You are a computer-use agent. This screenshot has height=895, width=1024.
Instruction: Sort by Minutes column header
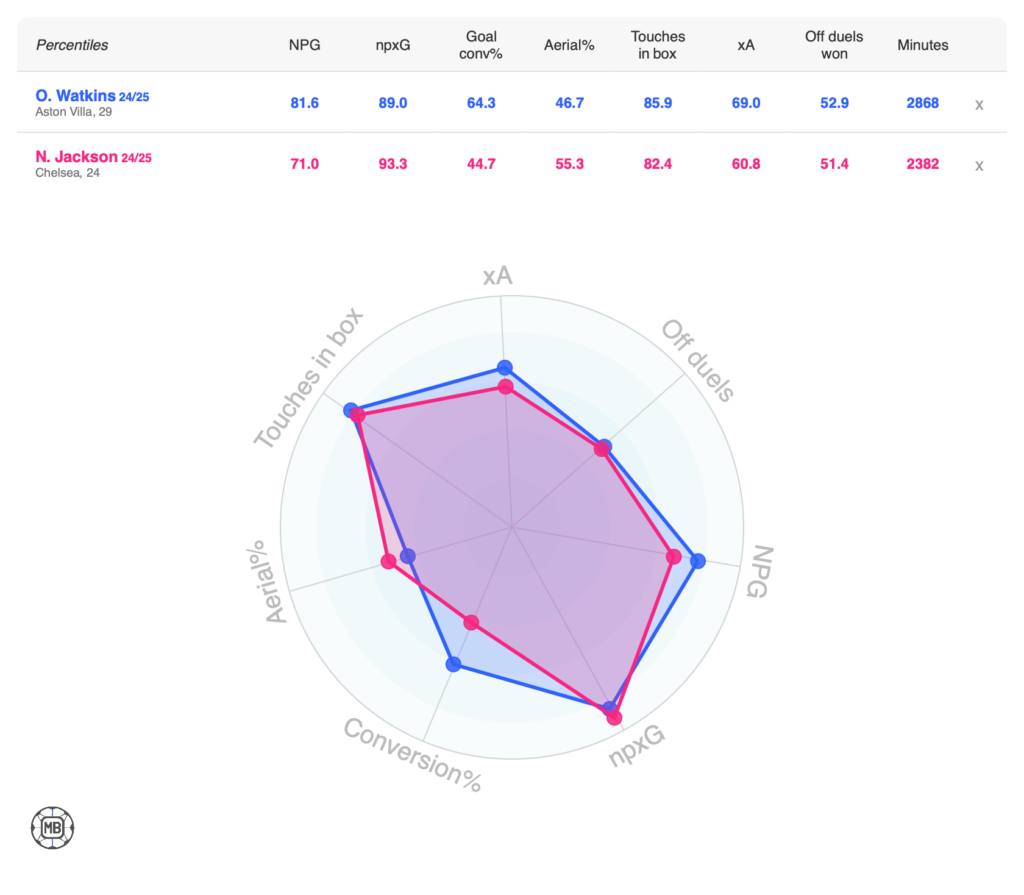[922, 45]
